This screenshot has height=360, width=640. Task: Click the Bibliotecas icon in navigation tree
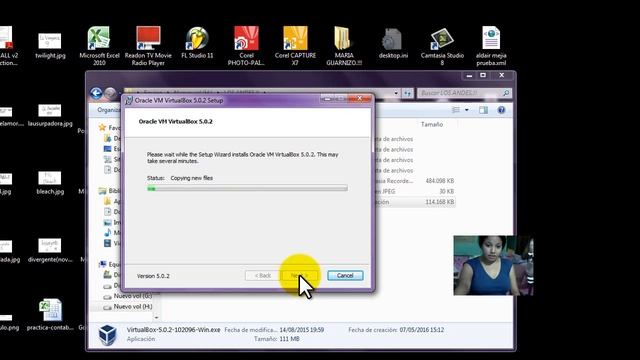click(x=102, y=191)
